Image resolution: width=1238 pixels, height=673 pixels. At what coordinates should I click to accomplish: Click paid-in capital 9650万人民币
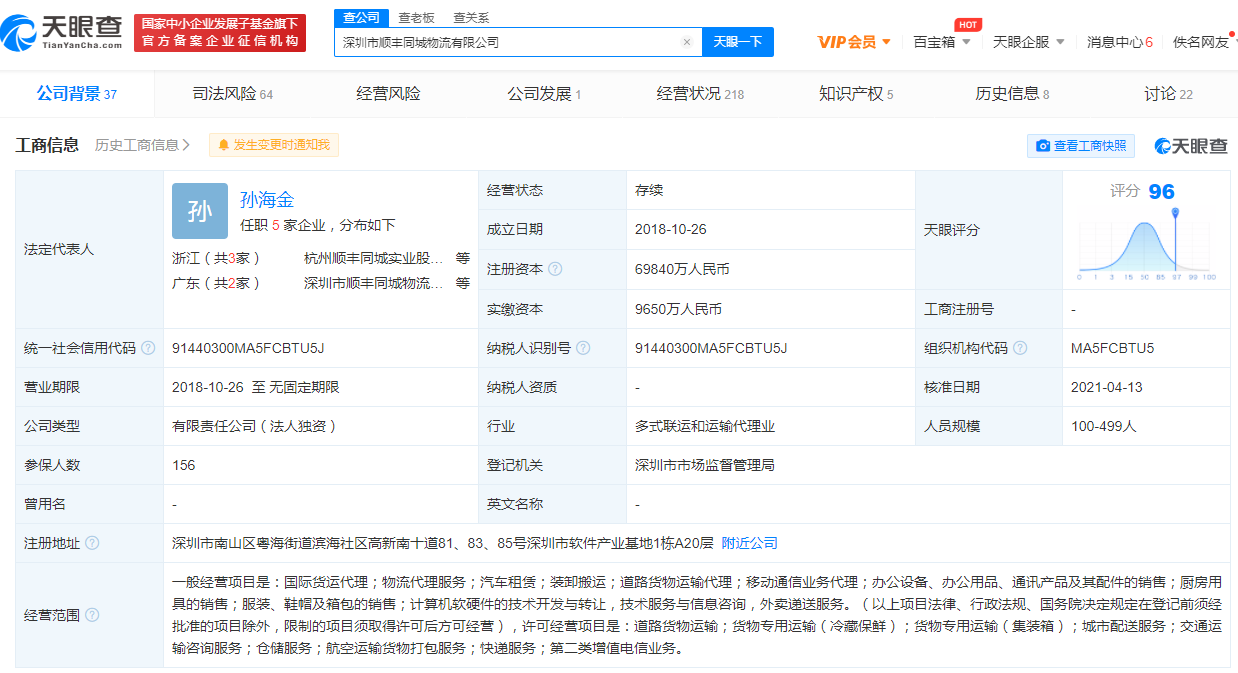(x=678, y=309)
